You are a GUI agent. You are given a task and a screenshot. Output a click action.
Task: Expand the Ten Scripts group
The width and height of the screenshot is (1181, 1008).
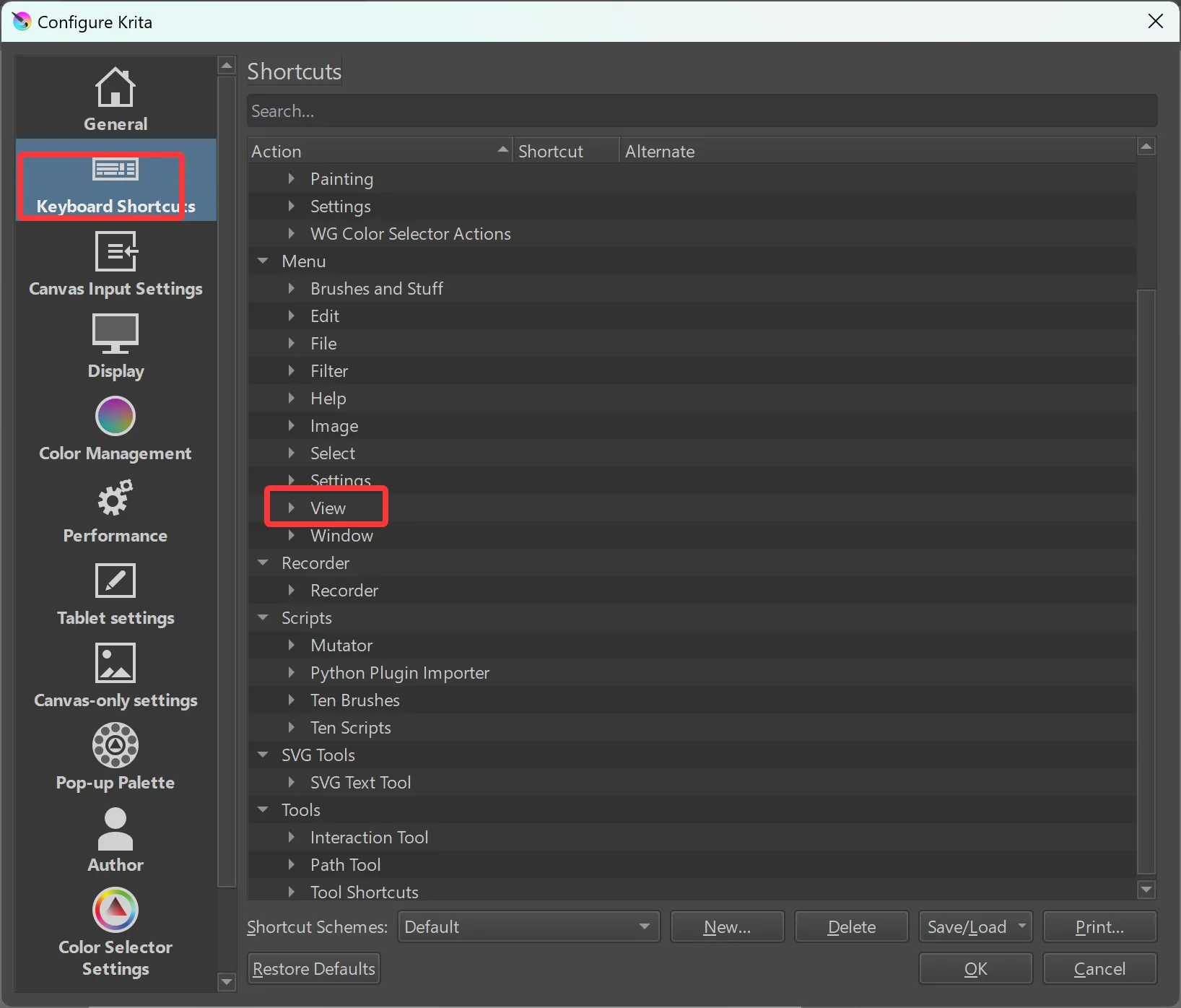(291, 727)
